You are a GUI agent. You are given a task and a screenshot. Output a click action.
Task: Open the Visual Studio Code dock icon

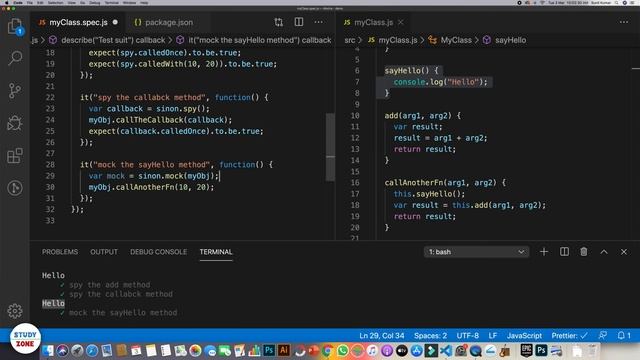click(446, 351)
